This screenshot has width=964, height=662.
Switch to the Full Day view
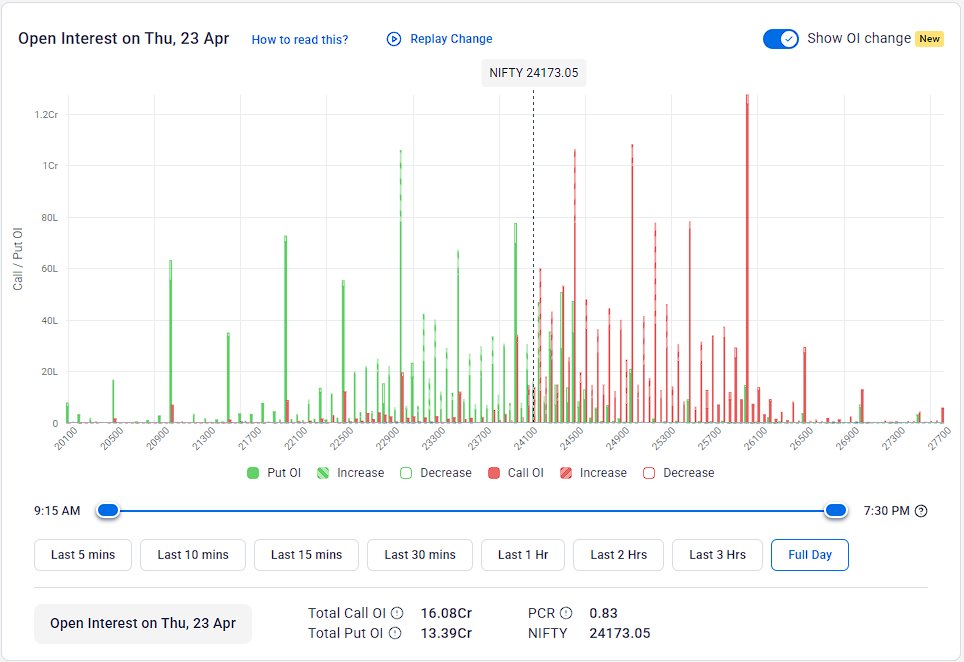[x=810, y=555]
